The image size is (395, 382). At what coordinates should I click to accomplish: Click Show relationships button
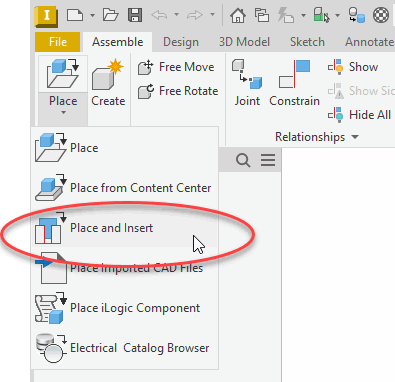353,67
